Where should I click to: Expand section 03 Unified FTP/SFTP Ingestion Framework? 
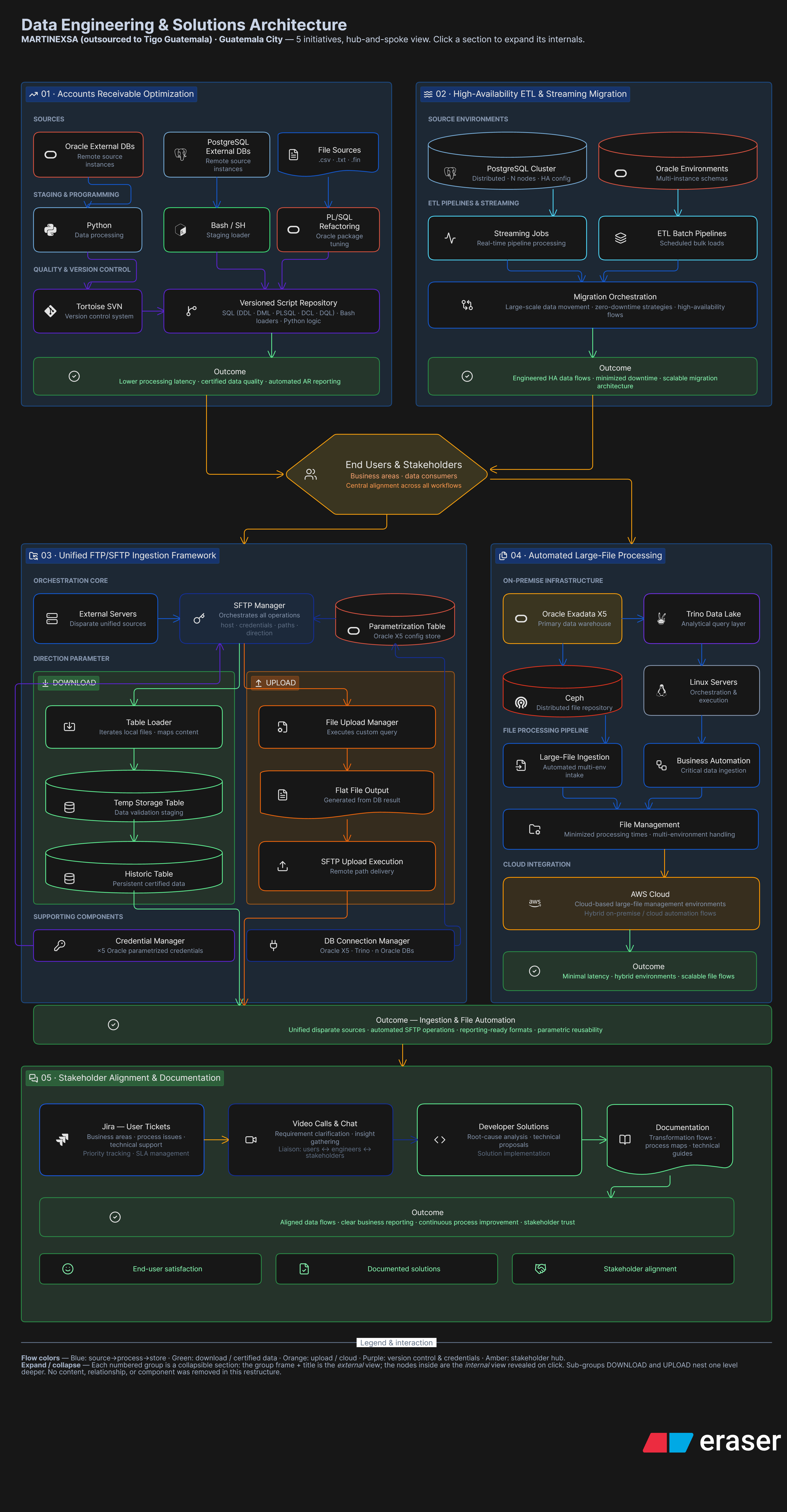point(123,555)
